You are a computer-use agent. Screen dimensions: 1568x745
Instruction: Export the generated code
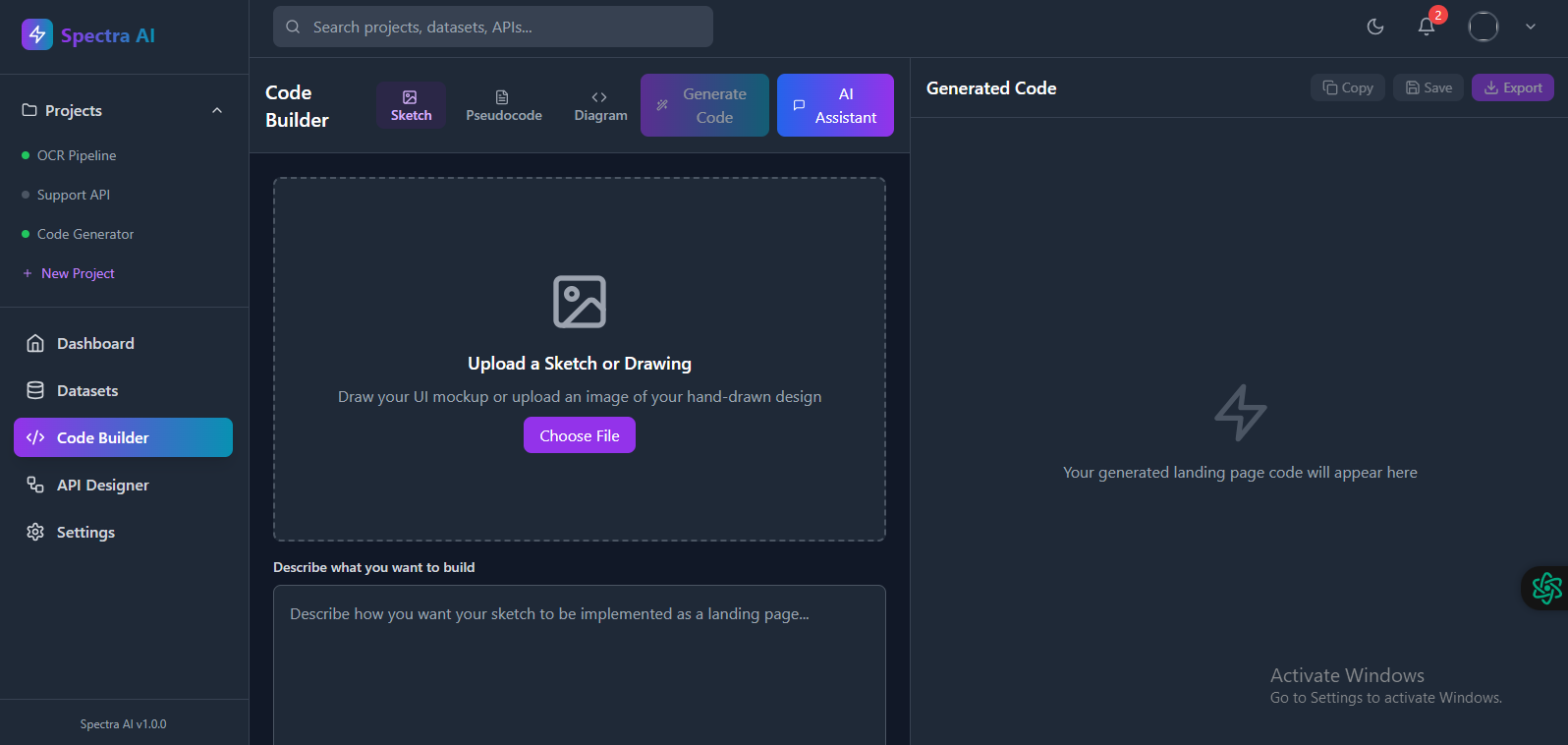1513,87
